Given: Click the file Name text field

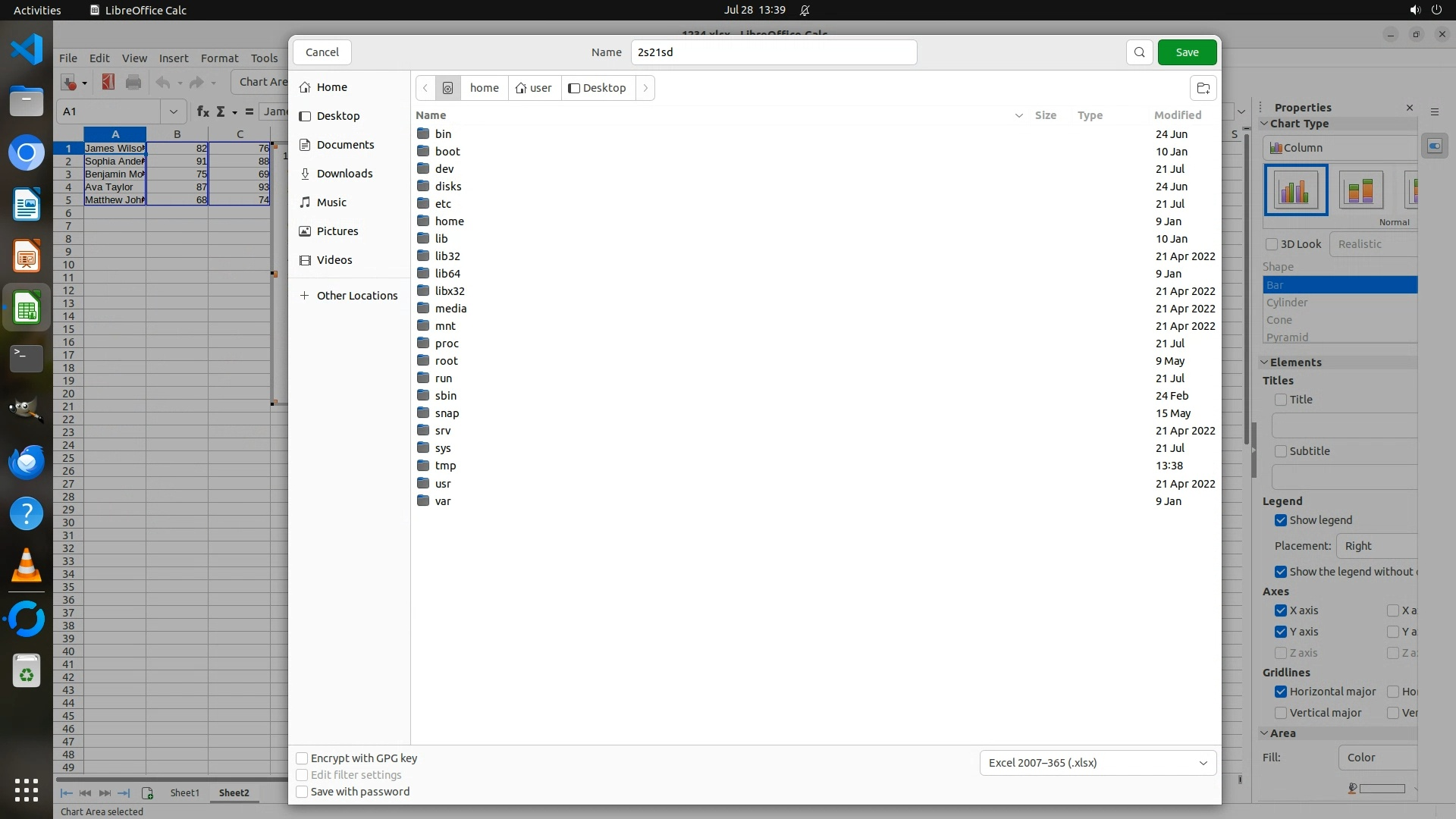Looking at the screenshot, I should pyautogui.click(x=773, y=52).
